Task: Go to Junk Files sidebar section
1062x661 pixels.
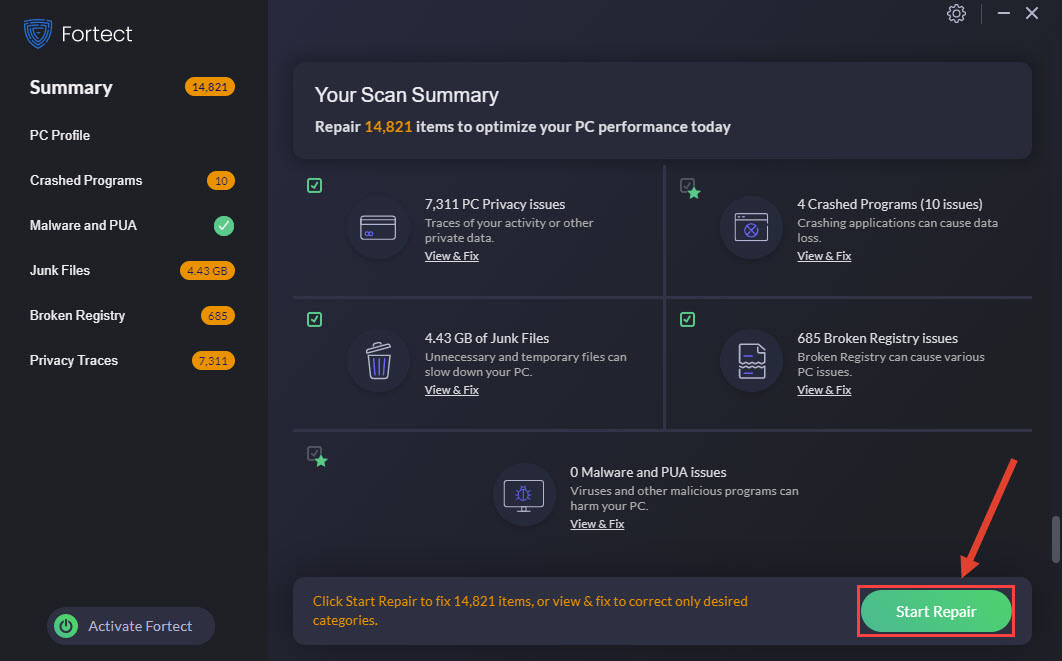Action: tap(60, 270)
